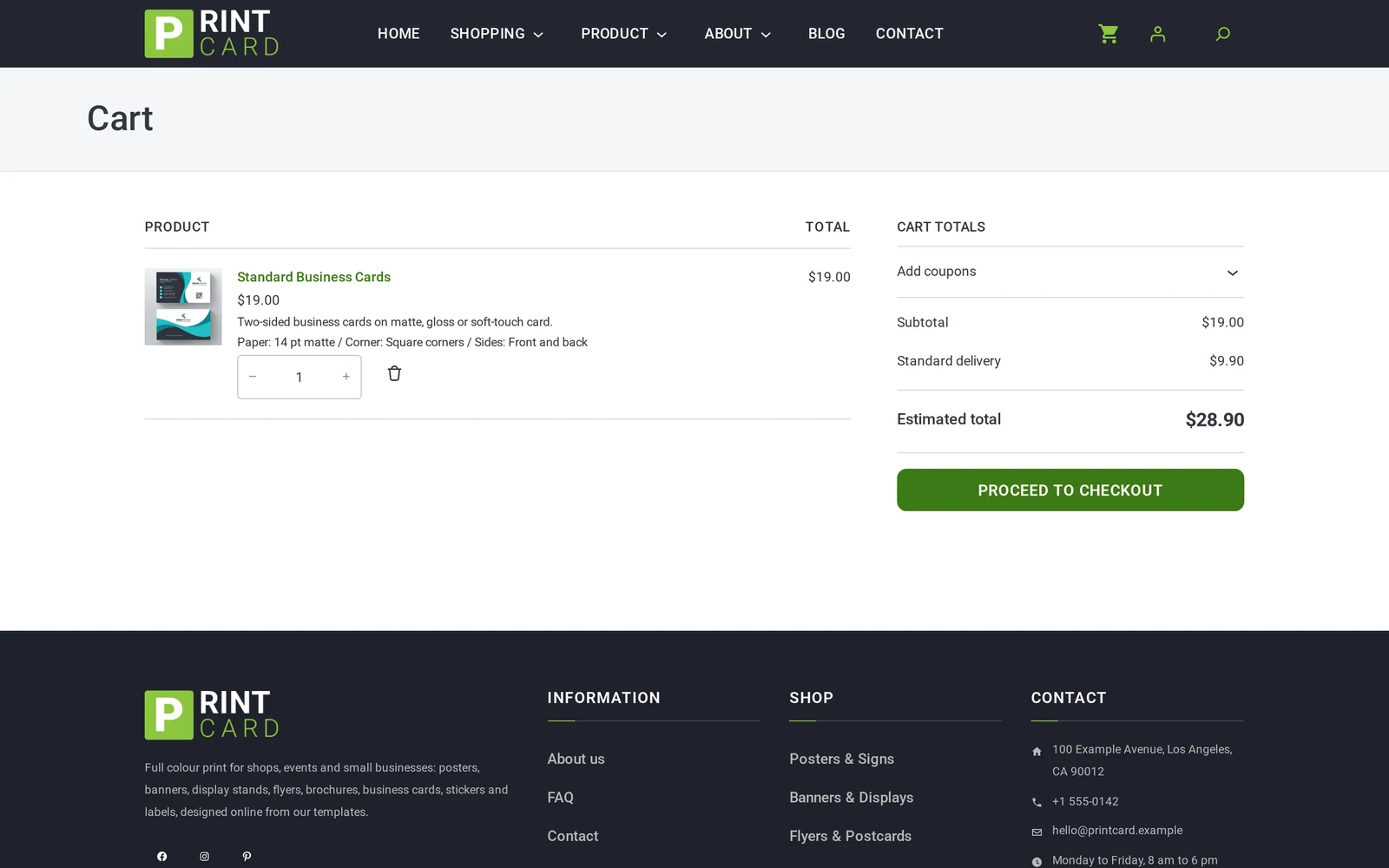Click the Standard delivery $9.90 value
The height and width of the screenshot is (868, 1389).
click(1226, 361)
